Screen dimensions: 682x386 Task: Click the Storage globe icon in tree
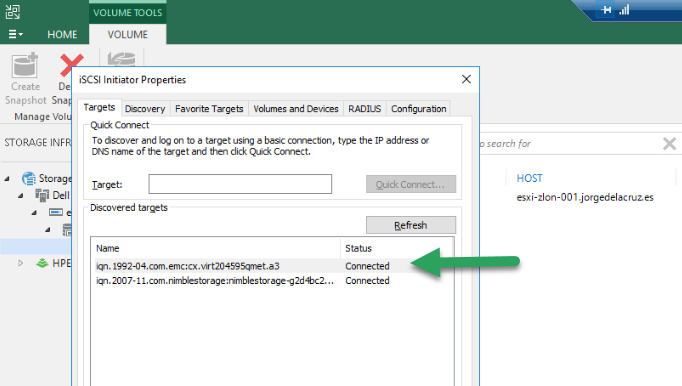pos(29,178)
